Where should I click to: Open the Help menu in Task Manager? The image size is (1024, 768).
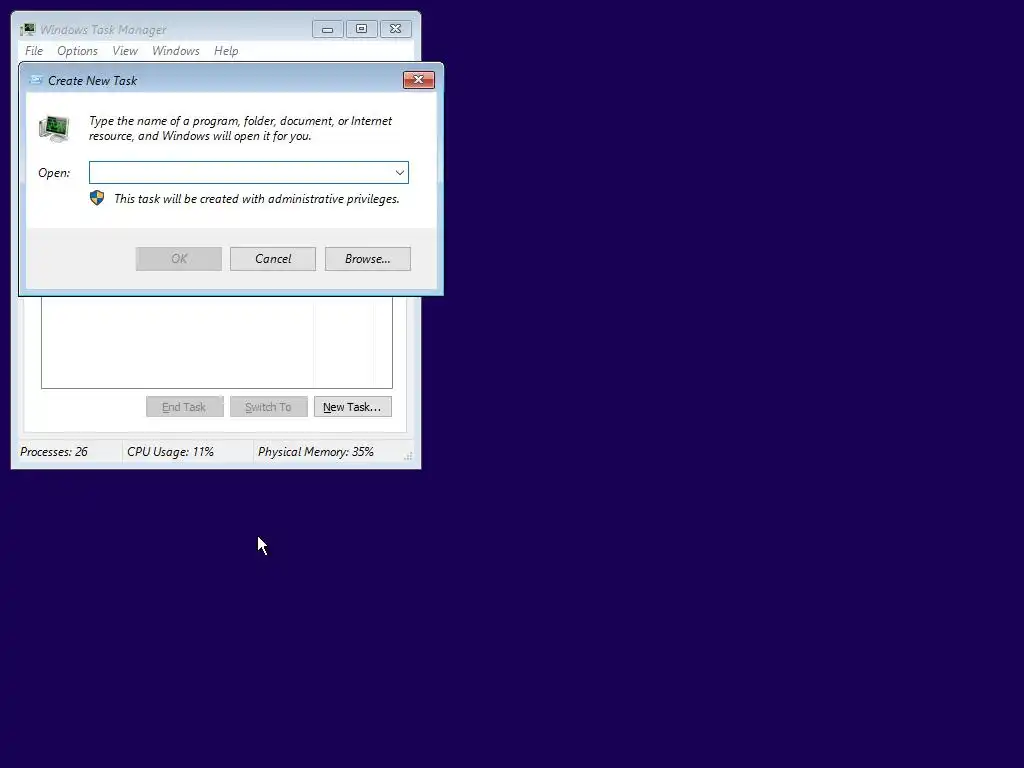tap(226, 51)
